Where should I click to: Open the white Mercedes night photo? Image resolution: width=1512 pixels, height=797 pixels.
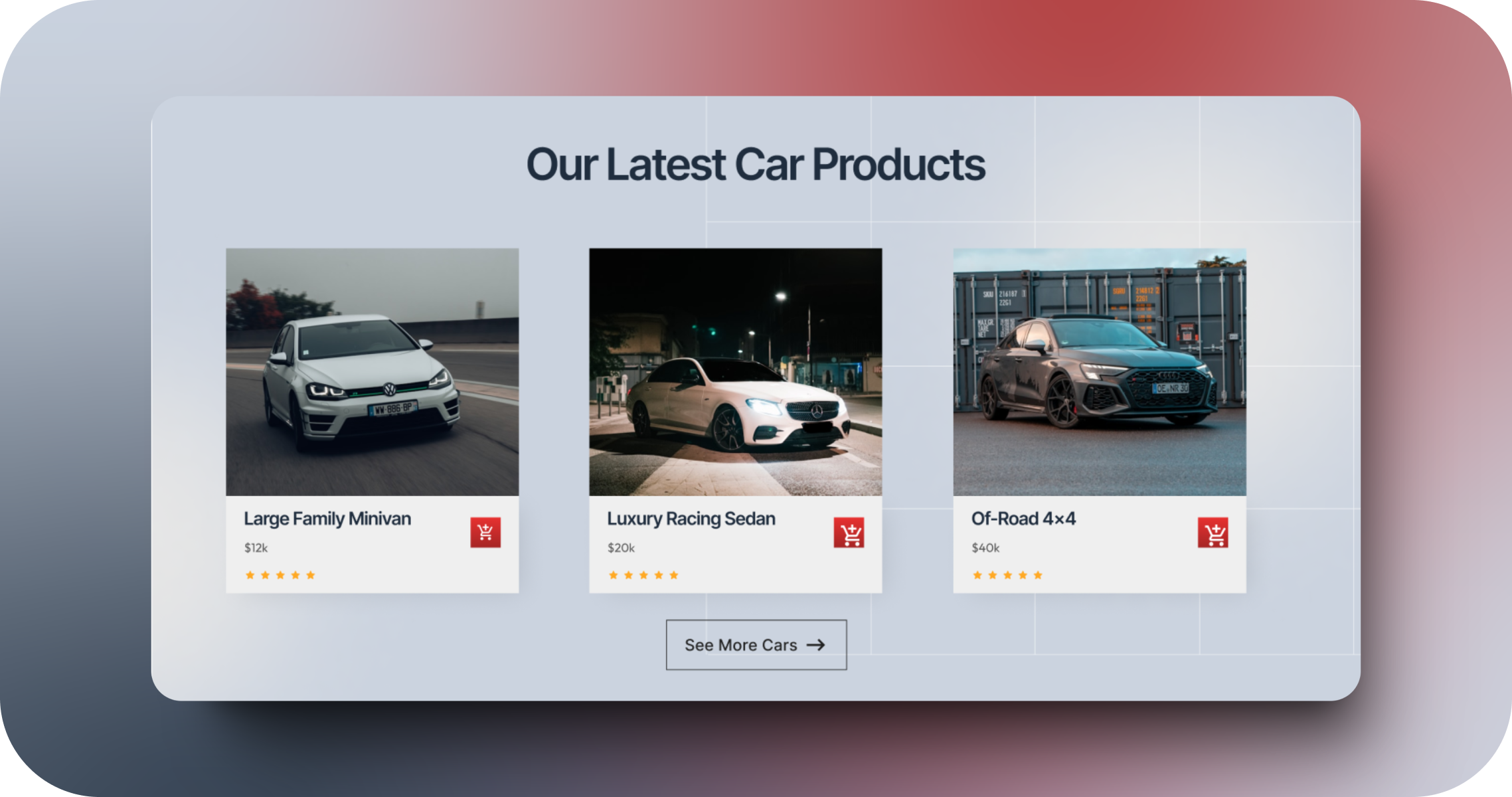click(736, 372)
